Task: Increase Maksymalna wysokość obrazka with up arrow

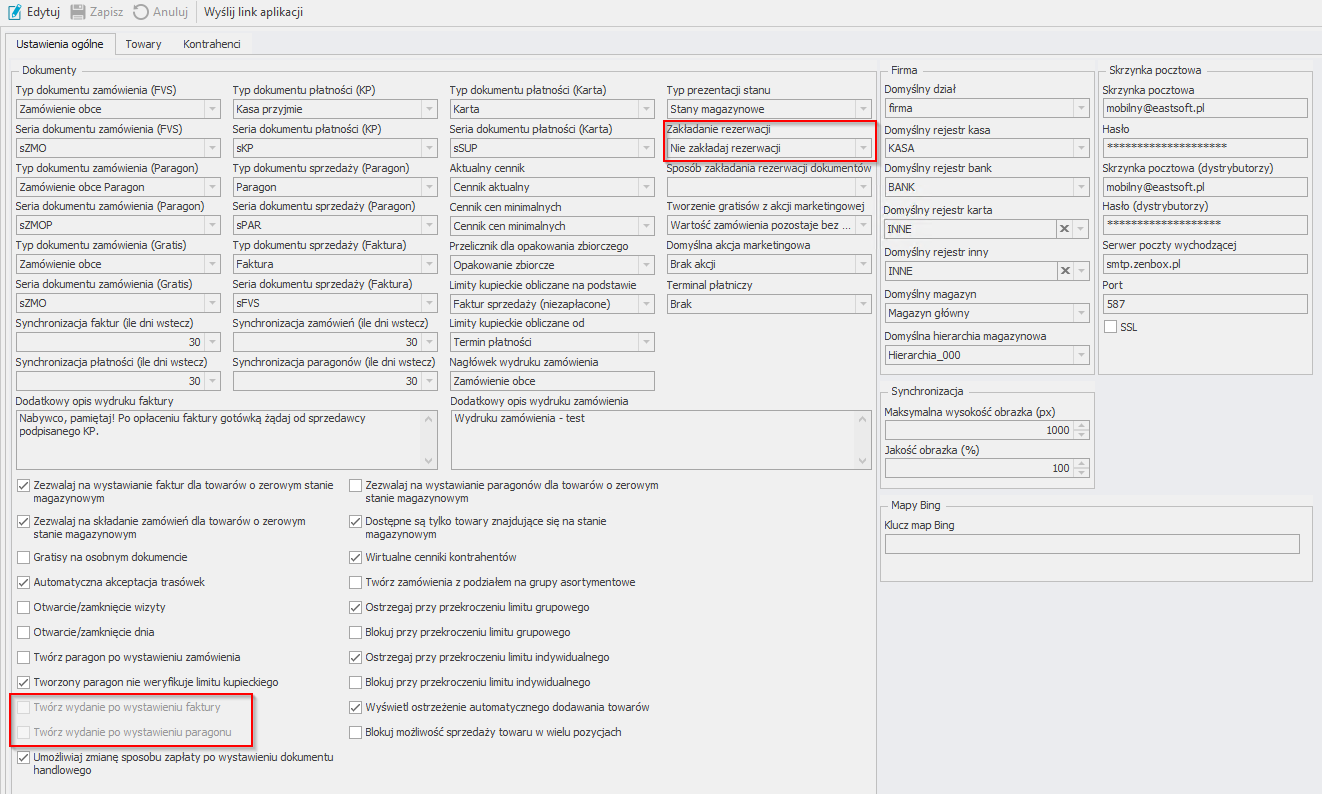Action: click(1081, 425)
